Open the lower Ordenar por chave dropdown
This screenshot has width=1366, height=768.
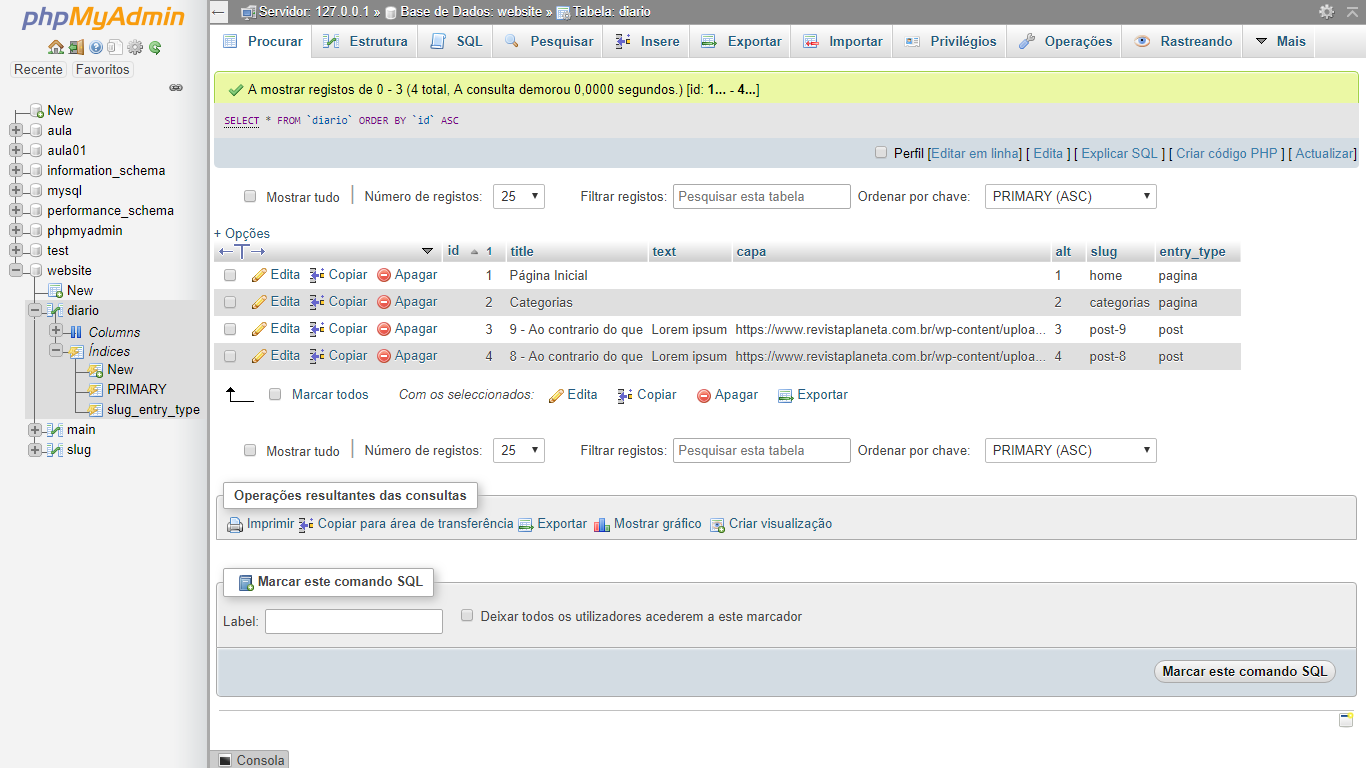(x=1071, y=451)
